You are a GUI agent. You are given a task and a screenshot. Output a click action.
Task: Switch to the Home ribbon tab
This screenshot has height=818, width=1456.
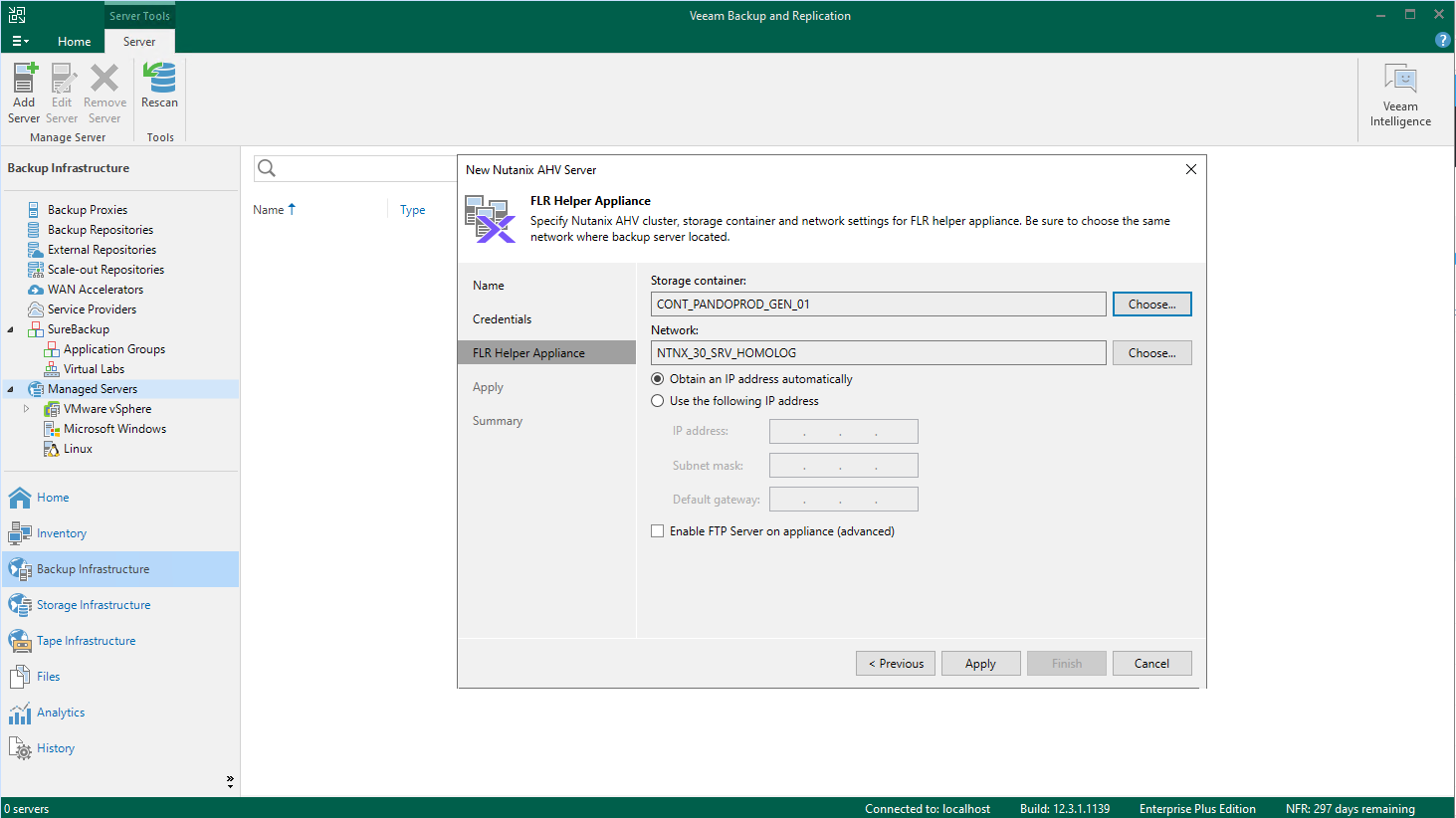(75, 42)
